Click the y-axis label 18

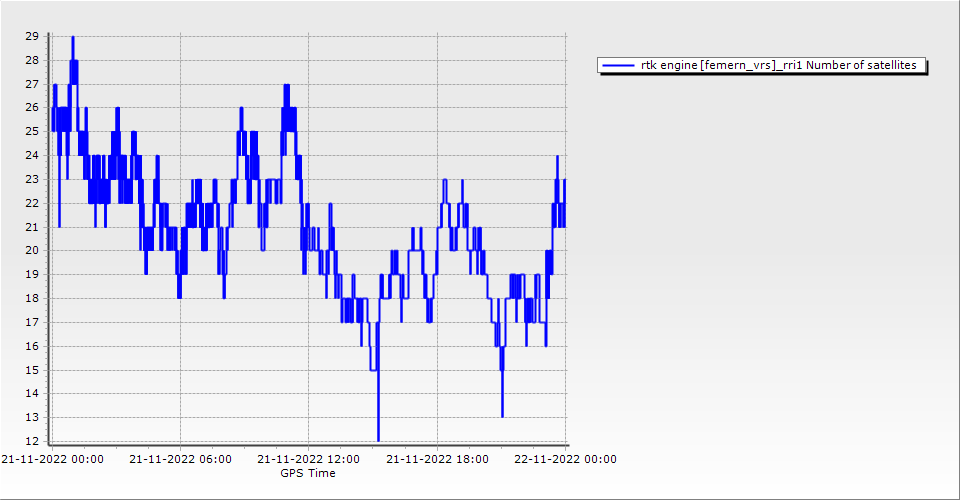pyautogui.click(x=32, y=298)
